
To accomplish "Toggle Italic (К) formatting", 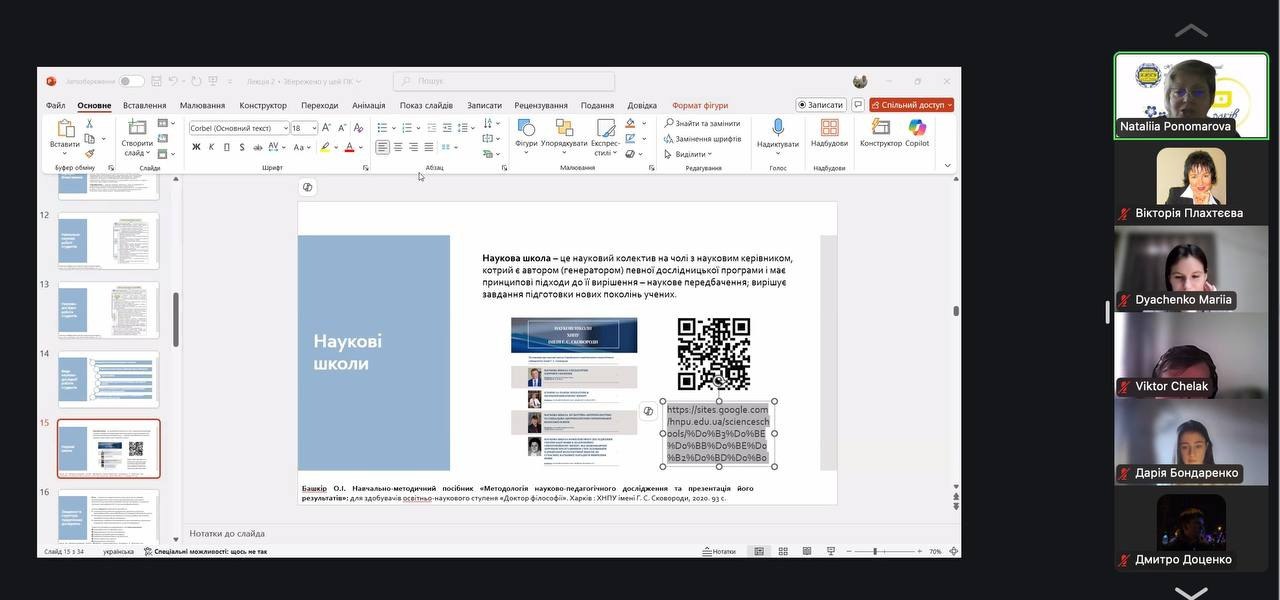I will [x=212, y=147].
